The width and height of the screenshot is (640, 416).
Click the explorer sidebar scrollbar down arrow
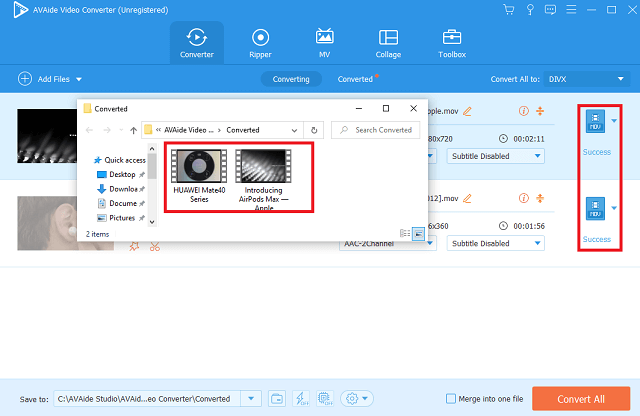tap(152, 222)
